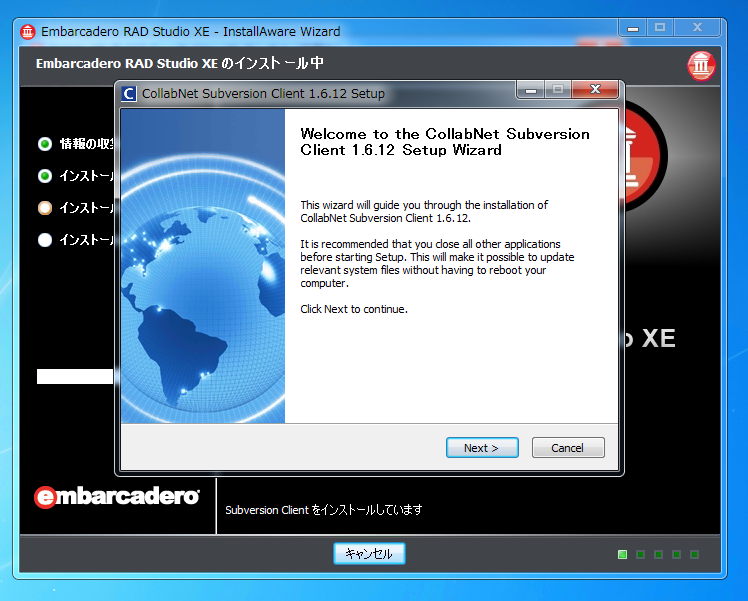Click 'This wizard will guide you' paragraph
Viewport: 748px width, 601px height.
(424, 212)
